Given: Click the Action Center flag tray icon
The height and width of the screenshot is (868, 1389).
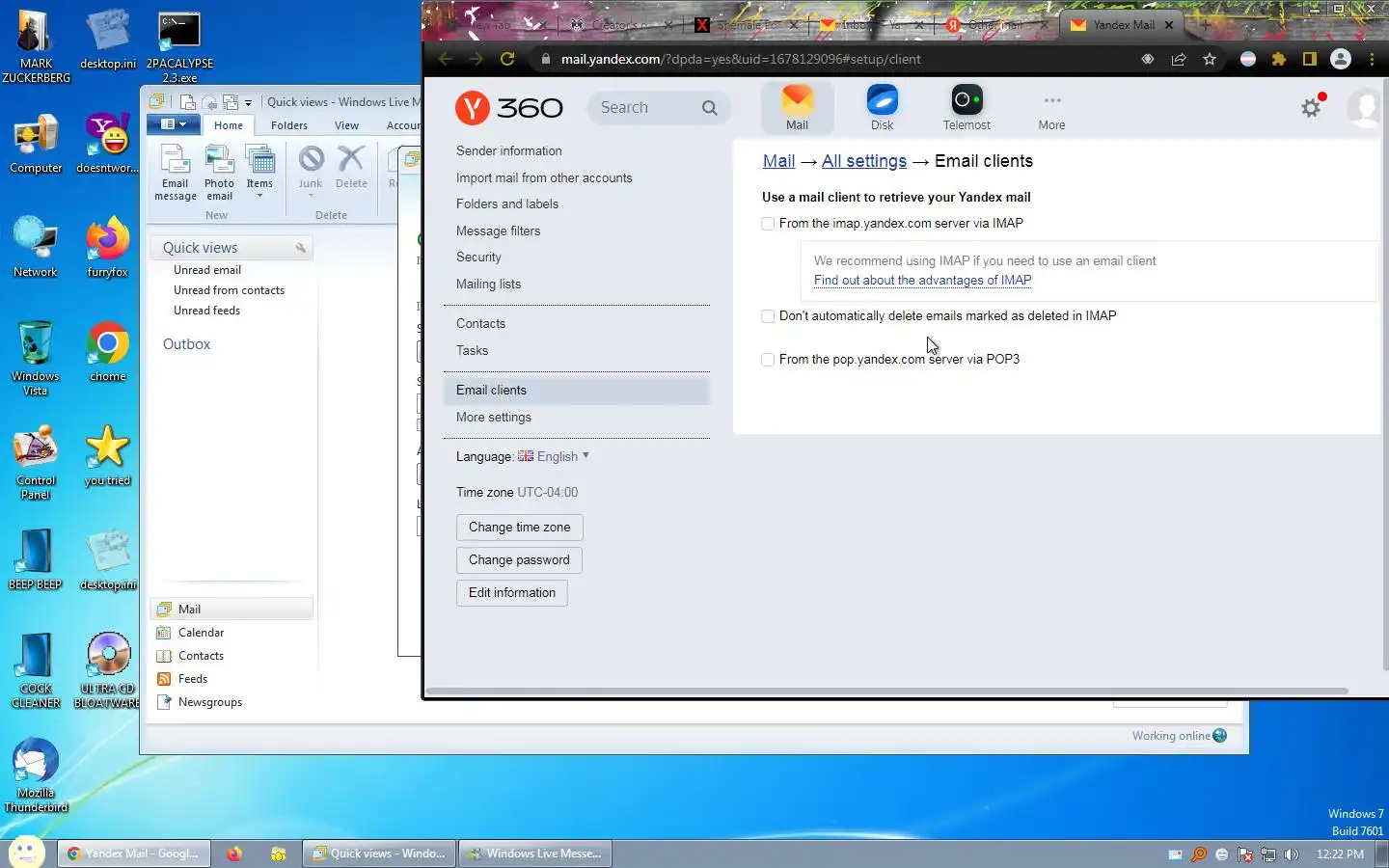Looking at the screenshot, I should tap(1245, 854).
